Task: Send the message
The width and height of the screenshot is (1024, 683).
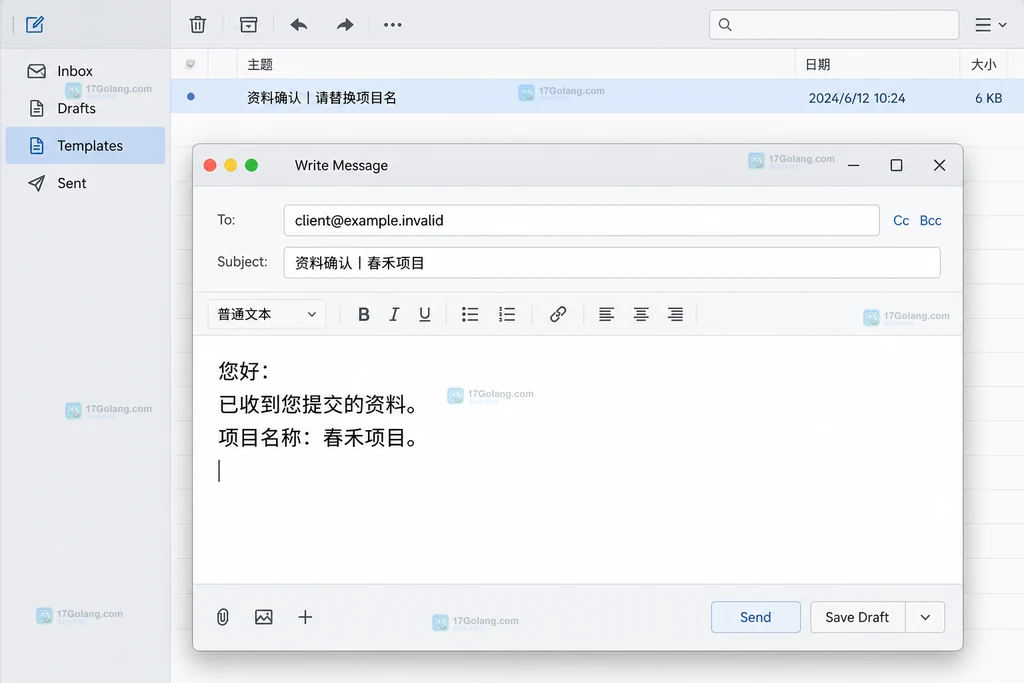Action: tap(756, 617)
